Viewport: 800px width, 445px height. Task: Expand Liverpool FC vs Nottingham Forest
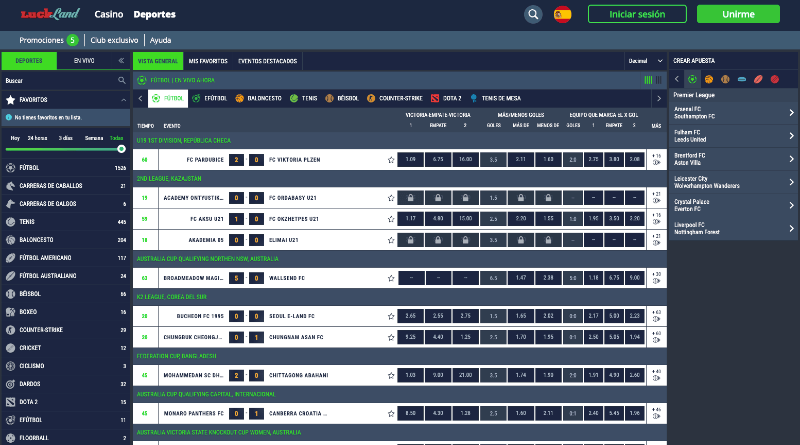[x=733, y=228]
